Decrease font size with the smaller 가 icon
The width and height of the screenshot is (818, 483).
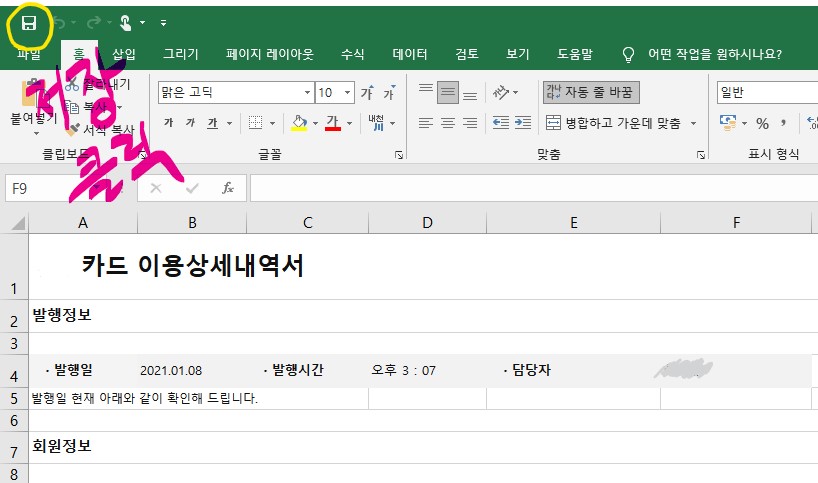389,92
